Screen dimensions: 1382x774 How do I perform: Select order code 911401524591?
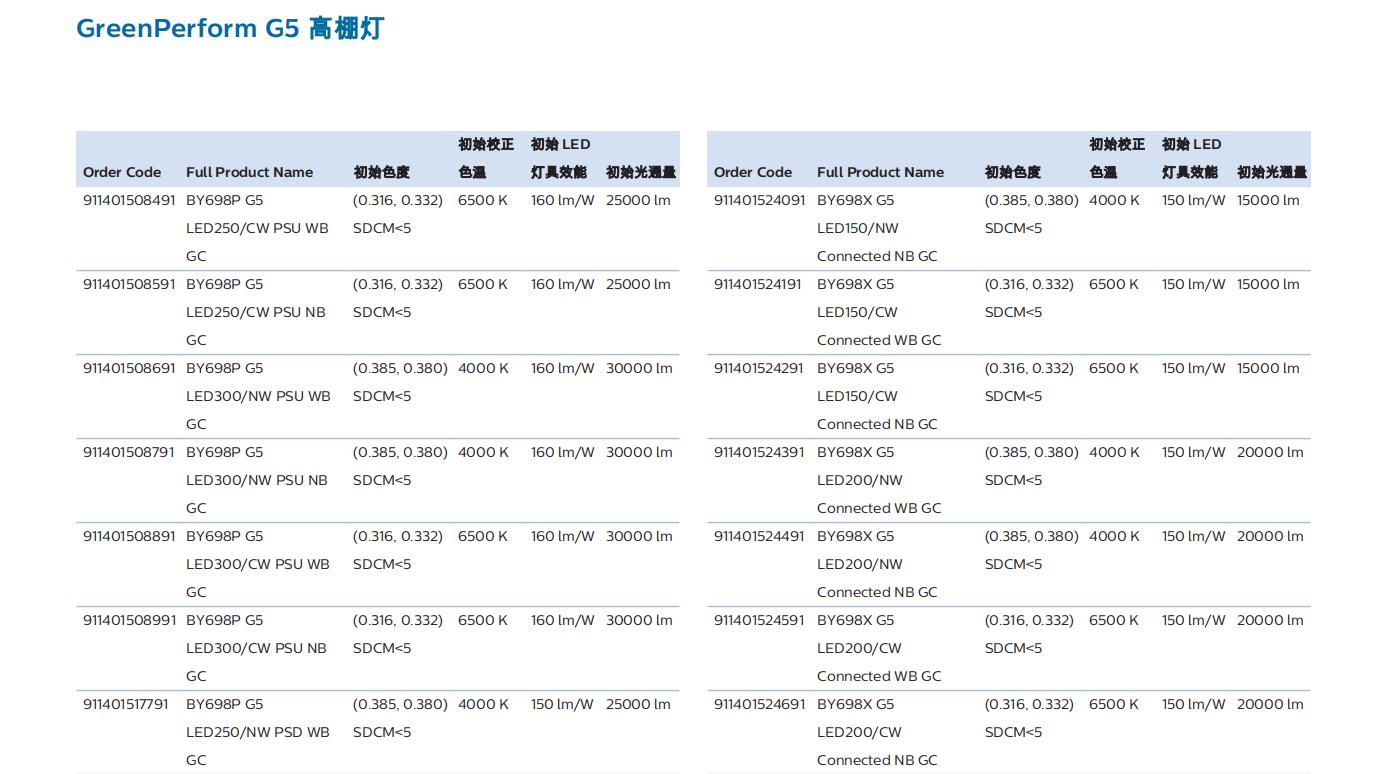click(x=759, y=620)
